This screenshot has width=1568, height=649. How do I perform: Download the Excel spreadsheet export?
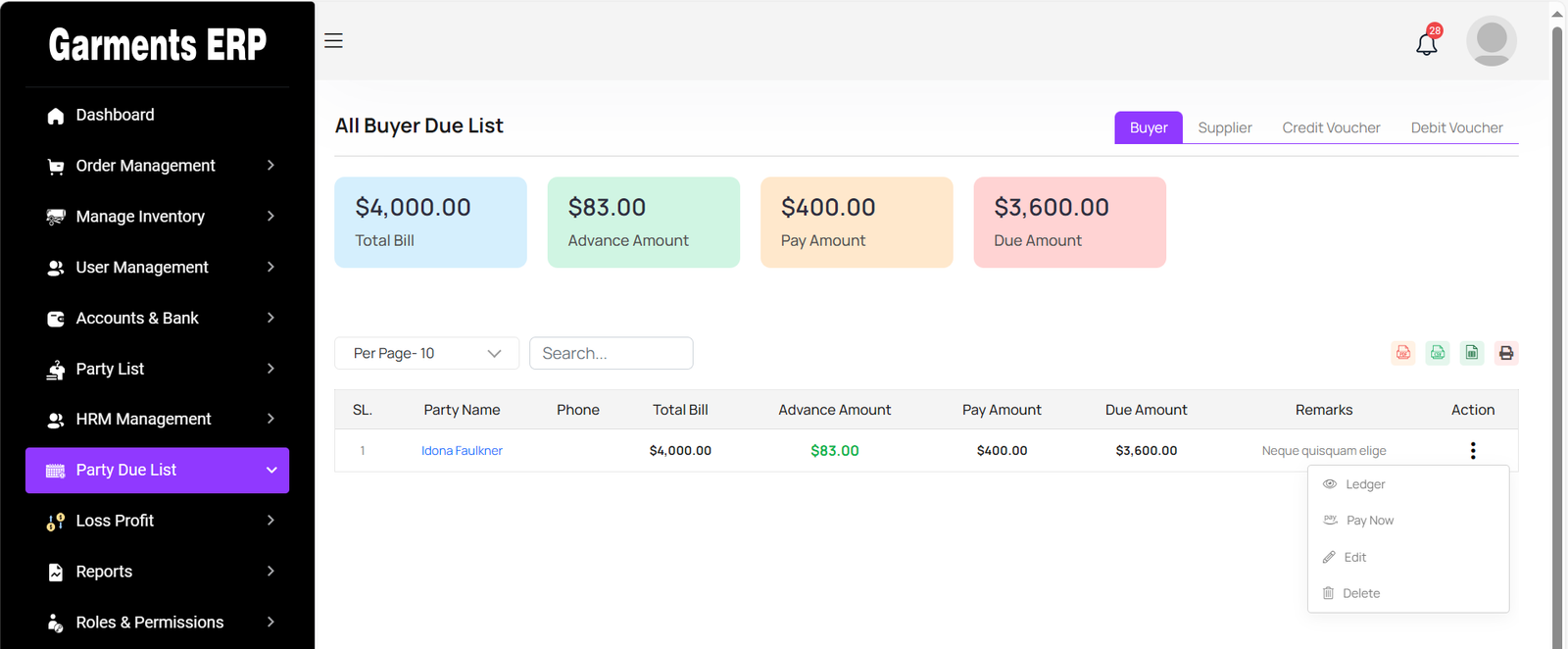pyautogui.click(x=1472, y=353)
